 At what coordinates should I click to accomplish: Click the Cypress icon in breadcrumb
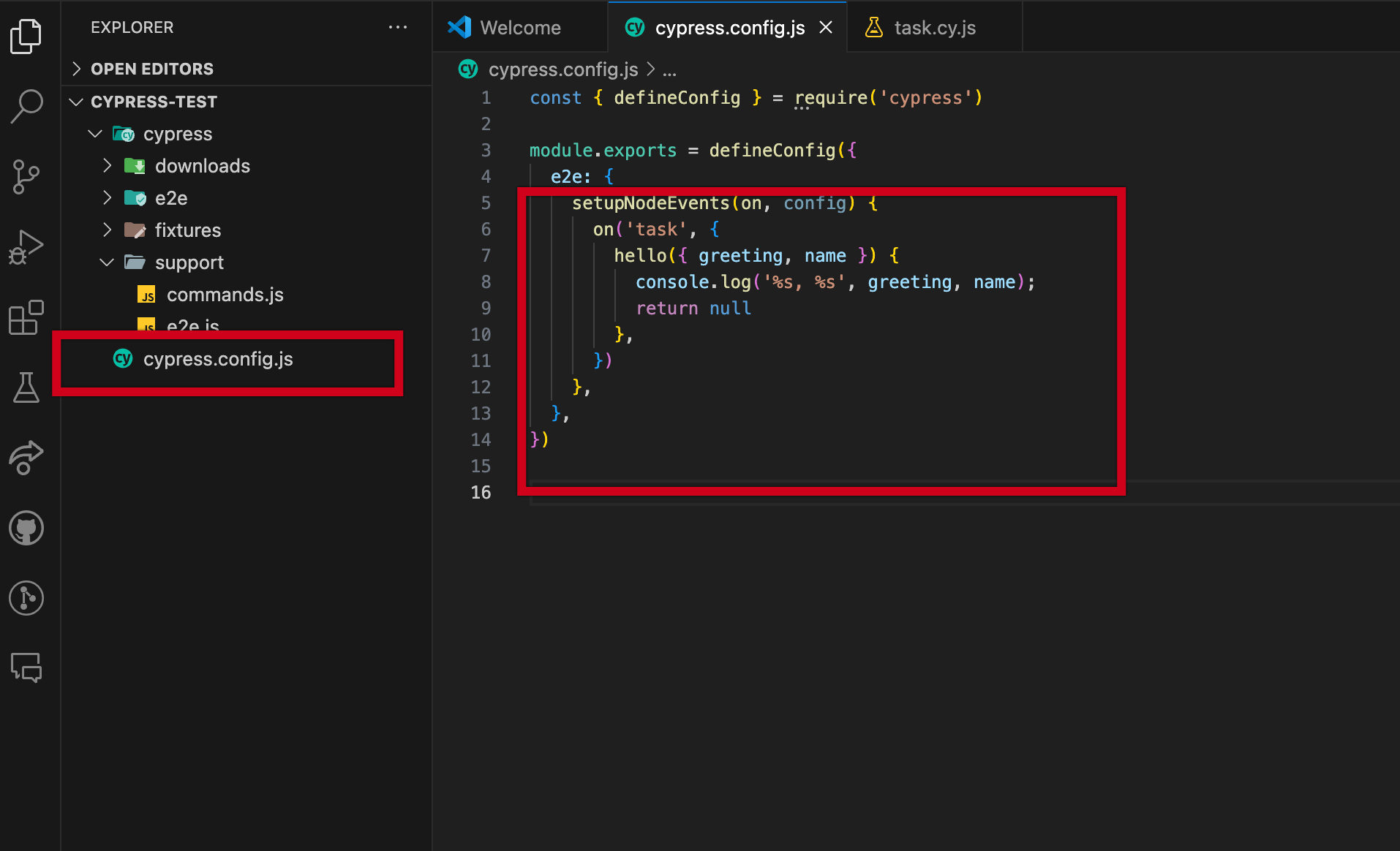coord(468,69)
